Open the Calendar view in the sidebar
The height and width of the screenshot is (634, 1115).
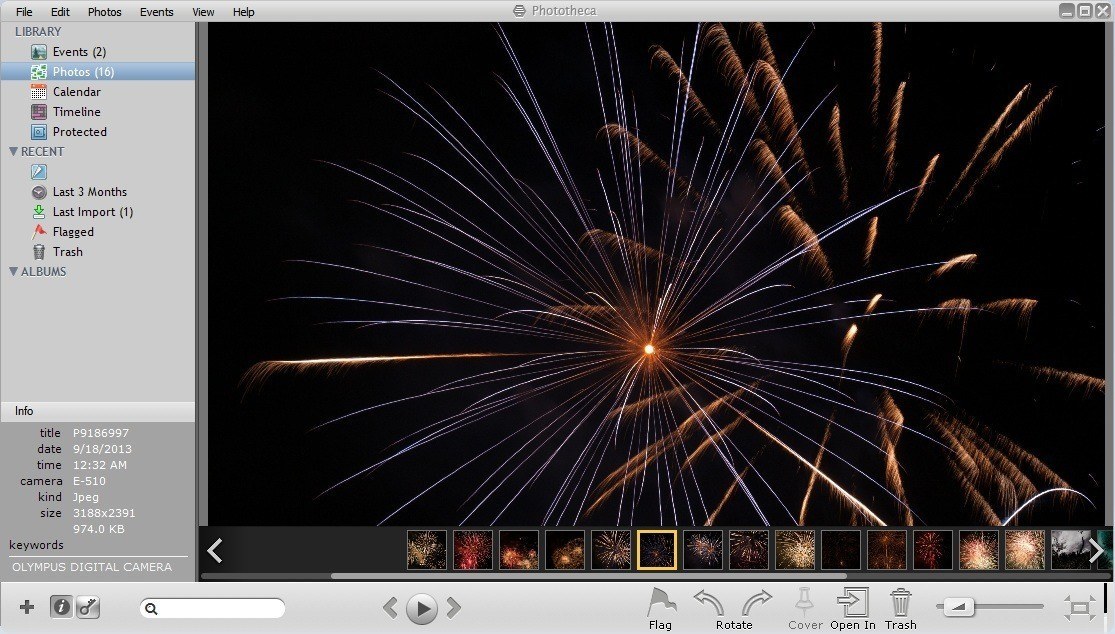pyautogui.click(x=79, y=91)
